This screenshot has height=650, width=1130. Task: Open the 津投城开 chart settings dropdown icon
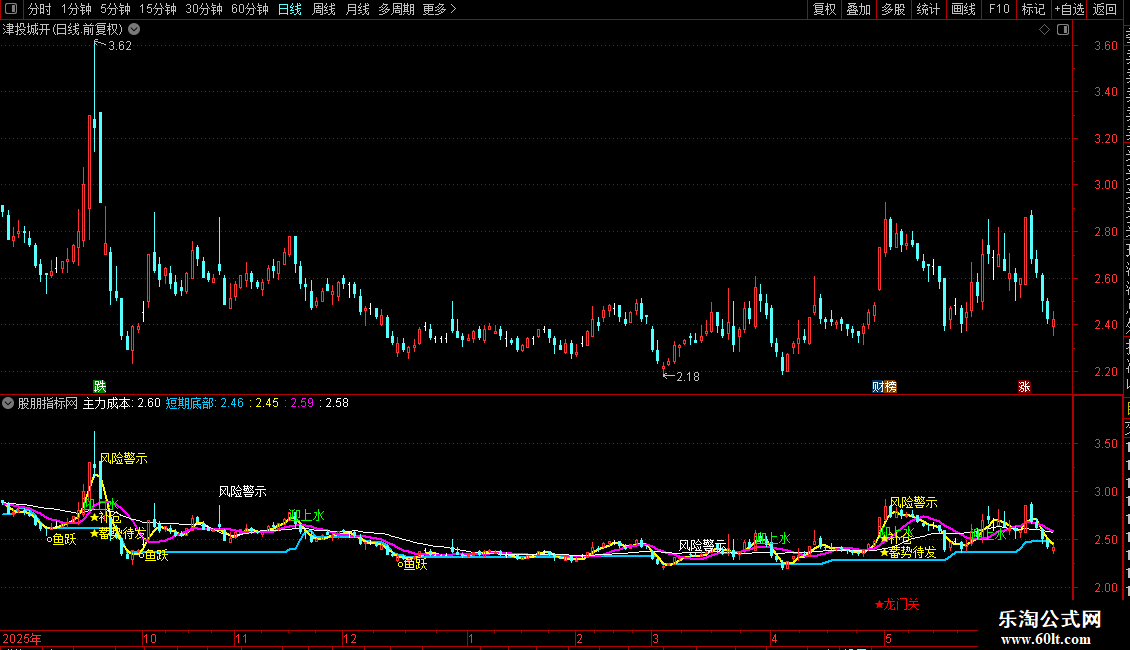134,30
